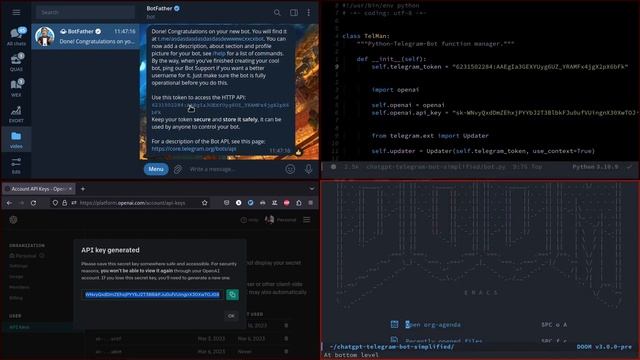
Task: Click Recently opened files in Doom dashboard
Action: [444, 340]
